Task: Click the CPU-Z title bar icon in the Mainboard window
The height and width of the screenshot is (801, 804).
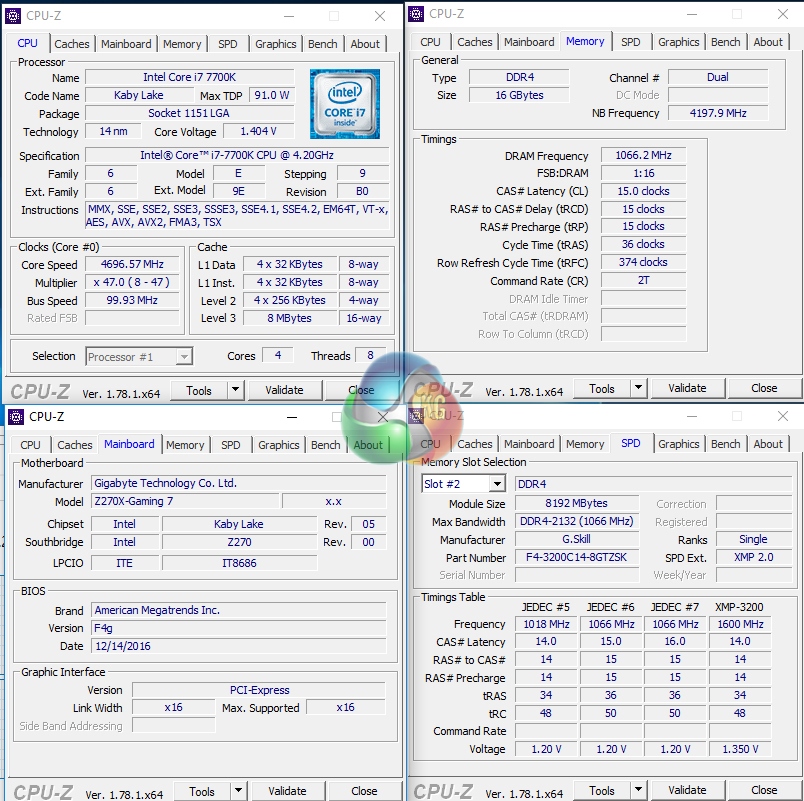Action: click(x=18, y=417)
